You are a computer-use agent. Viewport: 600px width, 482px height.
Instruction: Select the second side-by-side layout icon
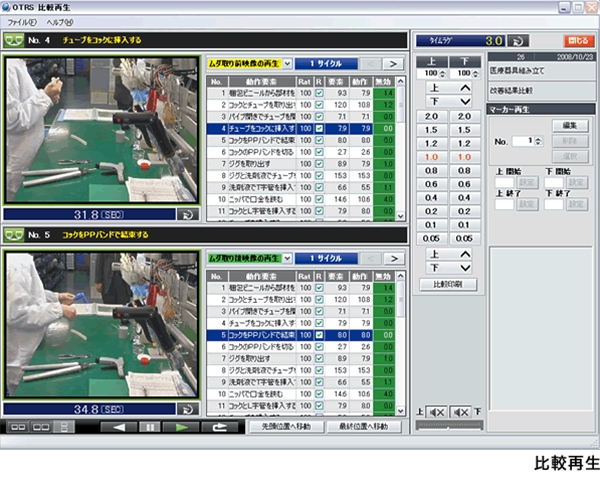pos(41,427)
